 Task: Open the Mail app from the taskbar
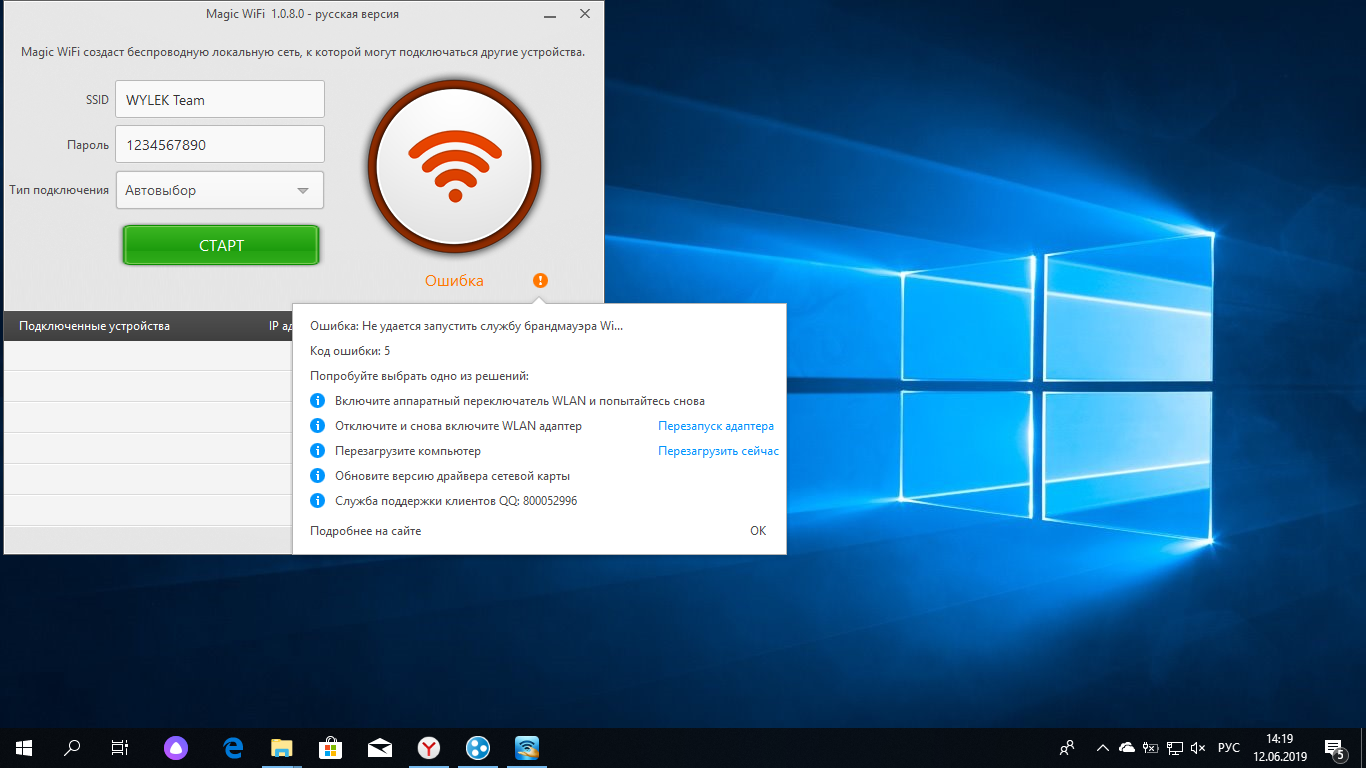(x=379, y=747)
